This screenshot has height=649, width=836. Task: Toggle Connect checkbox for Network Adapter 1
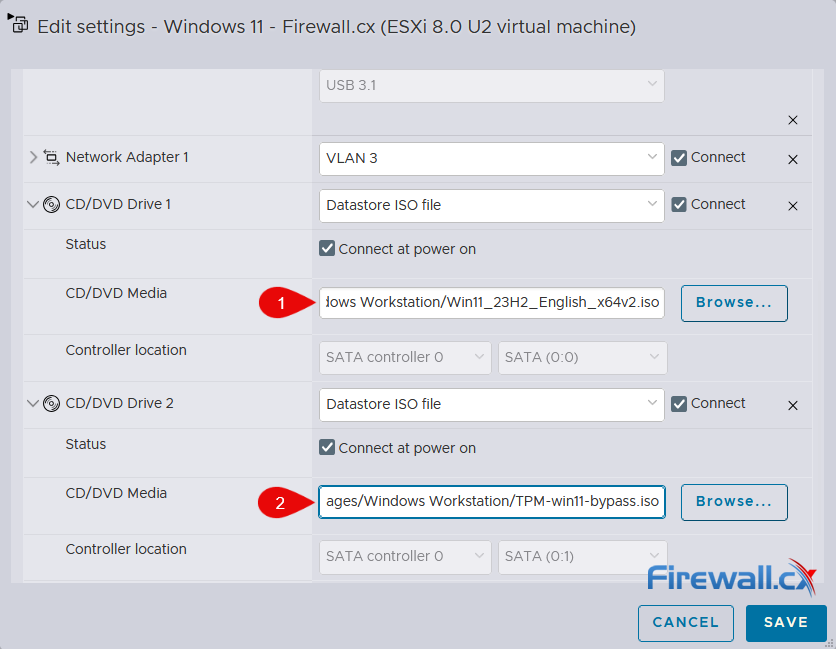point(679,158)
